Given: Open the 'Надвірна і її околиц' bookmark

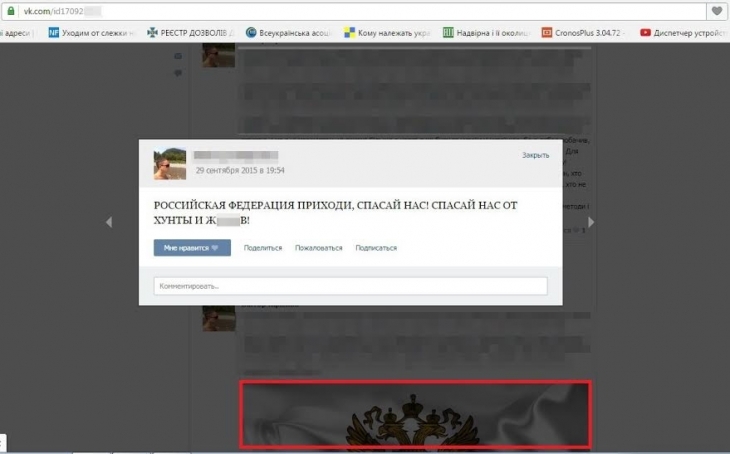Looking at the screenshot, I should 487,33.
